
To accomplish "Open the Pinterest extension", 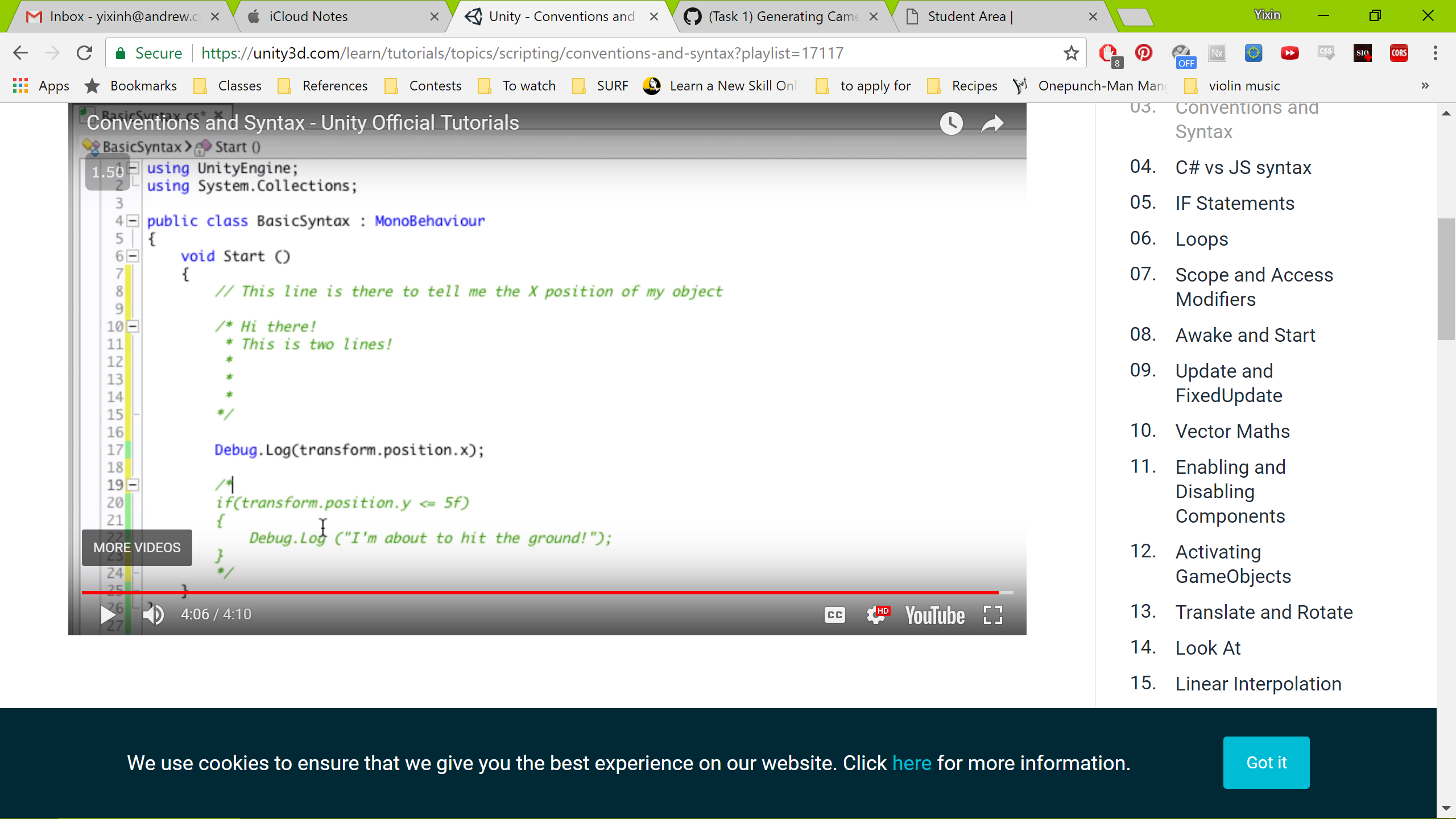I will coord(1144,53).
